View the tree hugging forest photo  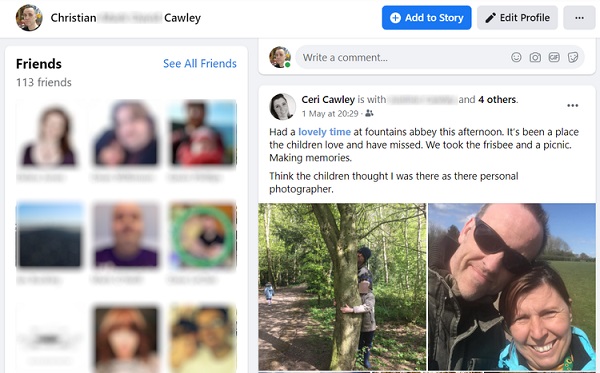click(x=342, y=287)
